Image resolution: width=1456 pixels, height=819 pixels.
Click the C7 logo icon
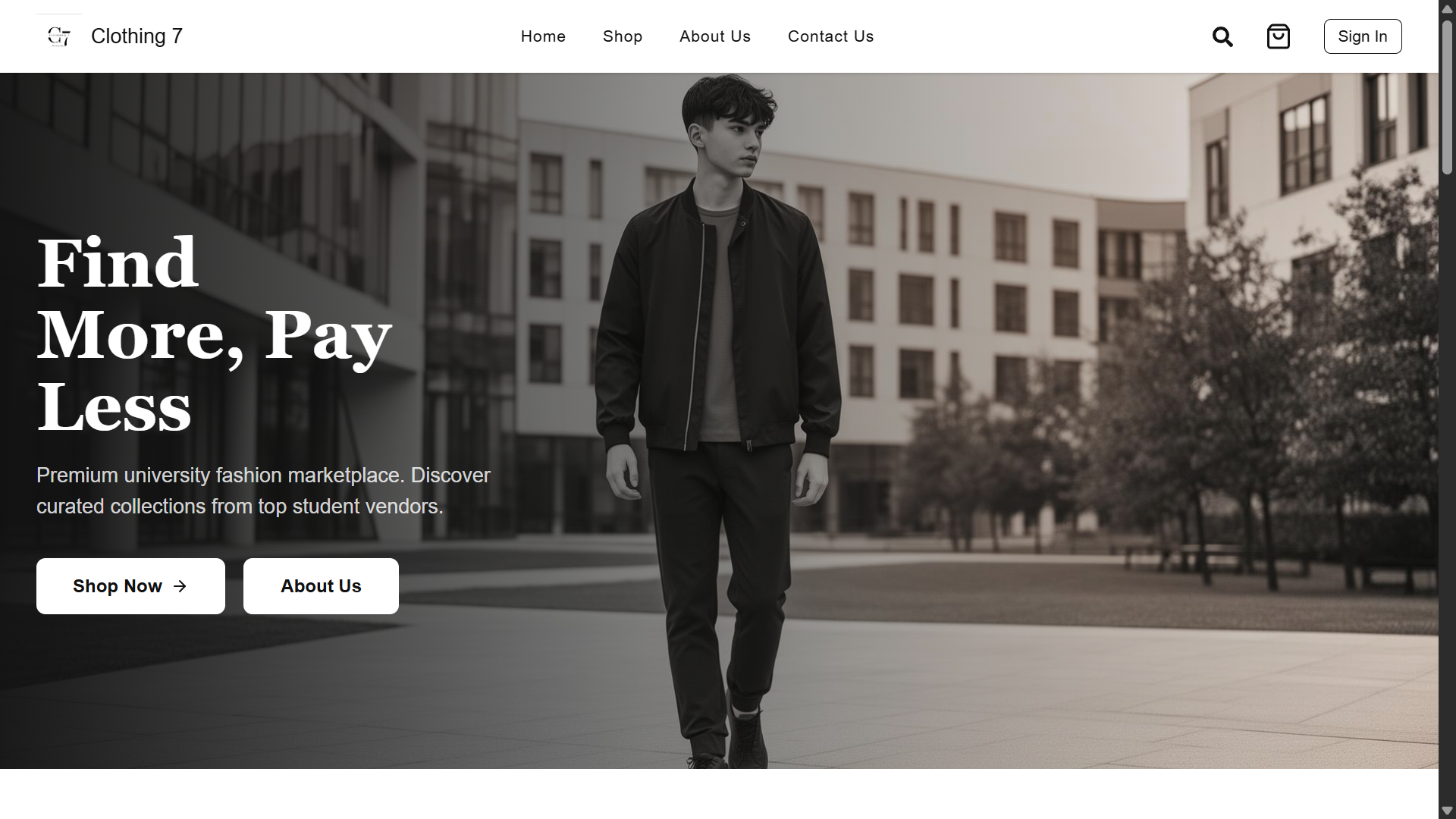(x=59, y=36)
